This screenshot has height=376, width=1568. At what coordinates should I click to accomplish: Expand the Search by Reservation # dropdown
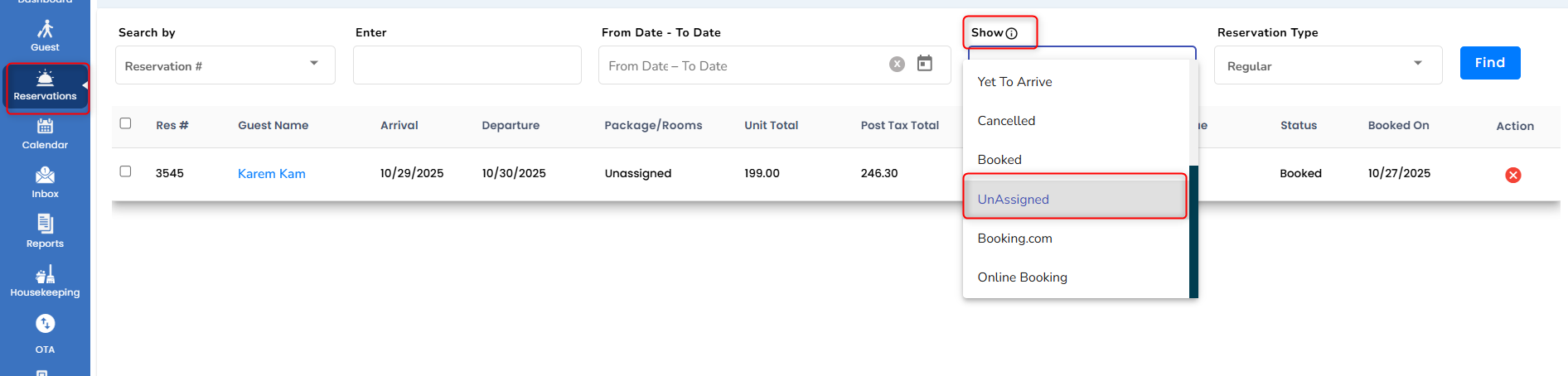(225, 65)
